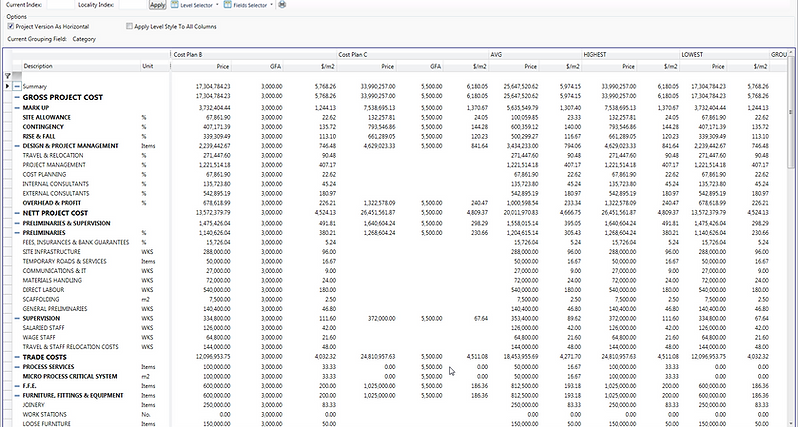Click the Cost Plan B band header

[x=253, y=54]
